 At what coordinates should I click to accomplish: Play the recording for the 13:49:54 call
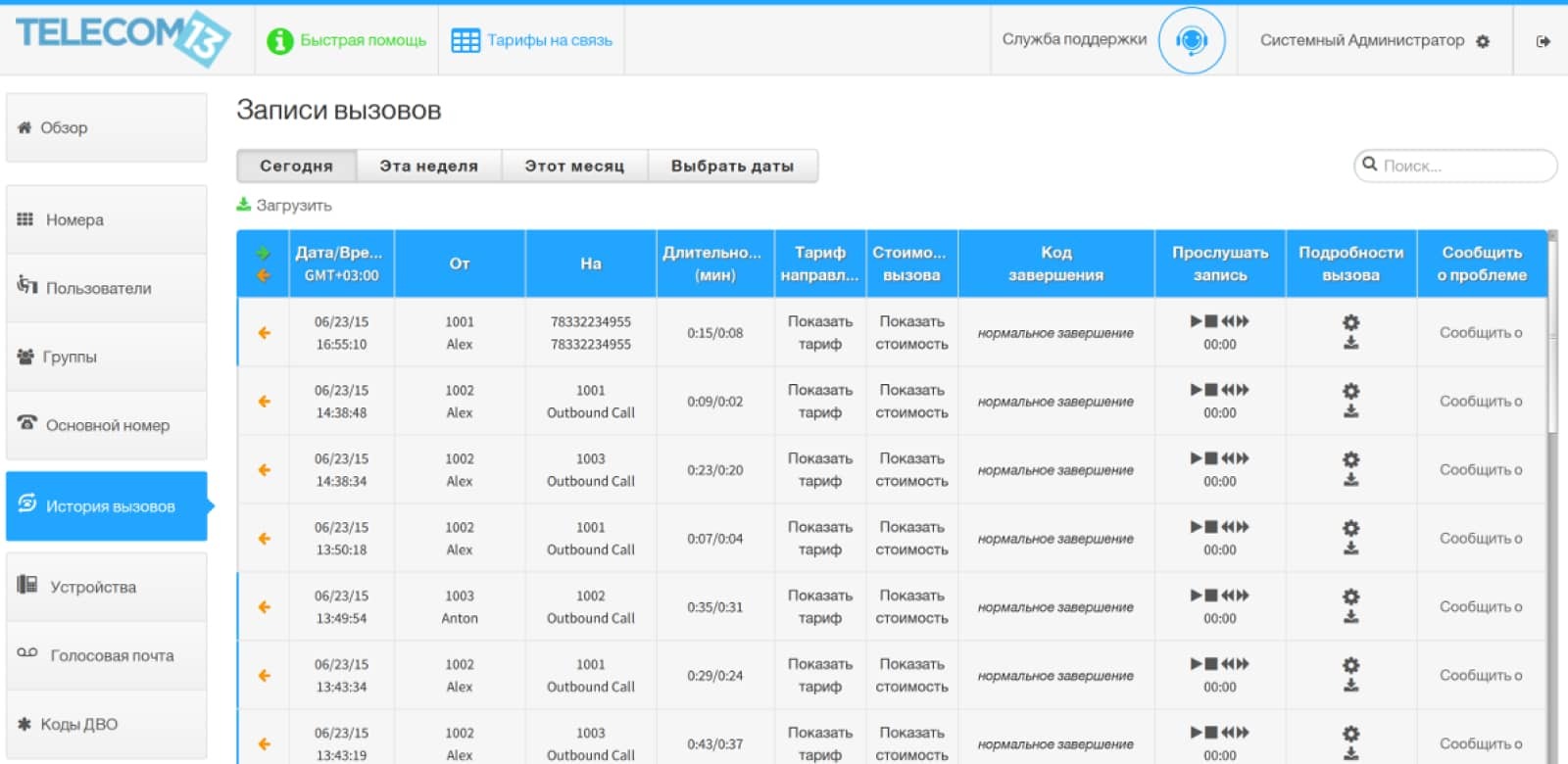coord(1196,596)
